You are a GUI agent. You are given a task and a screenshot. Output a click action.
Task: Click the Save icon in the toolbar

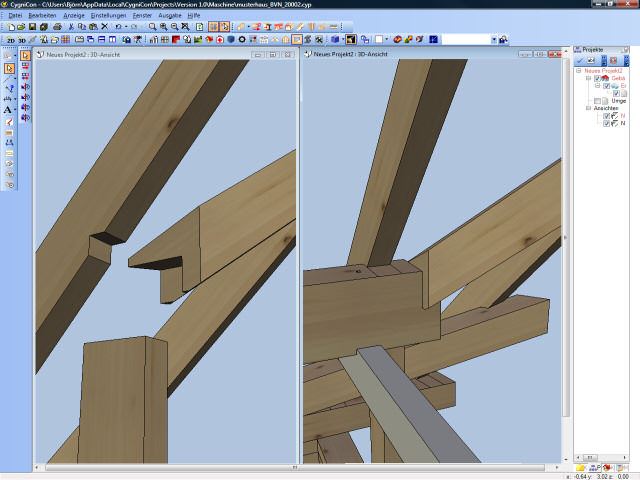(32, 27)
